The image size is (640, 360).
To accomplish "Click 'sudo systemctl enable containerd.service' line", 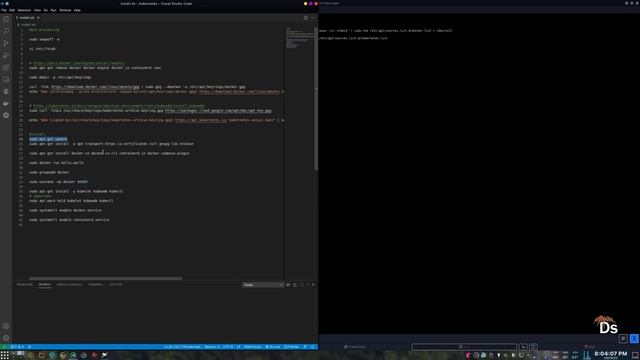I will [x=69, y=220].
